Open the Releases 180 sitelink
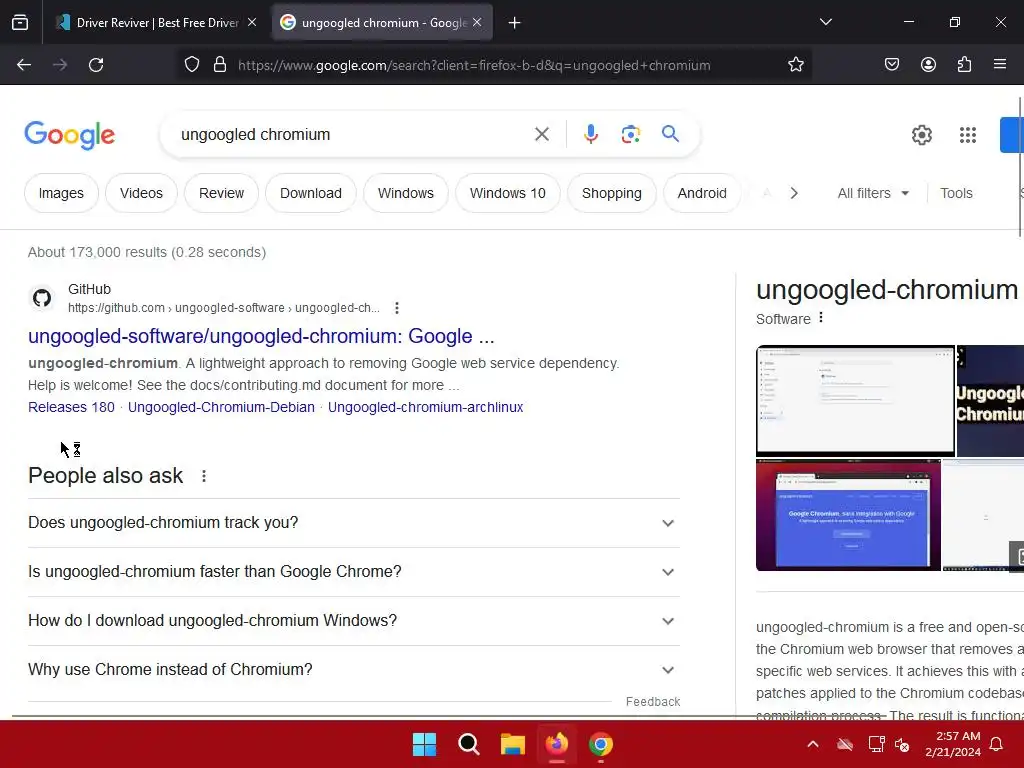Viewport: 1024px width, 768px height. pyautogui.click(x=71, y=408)
